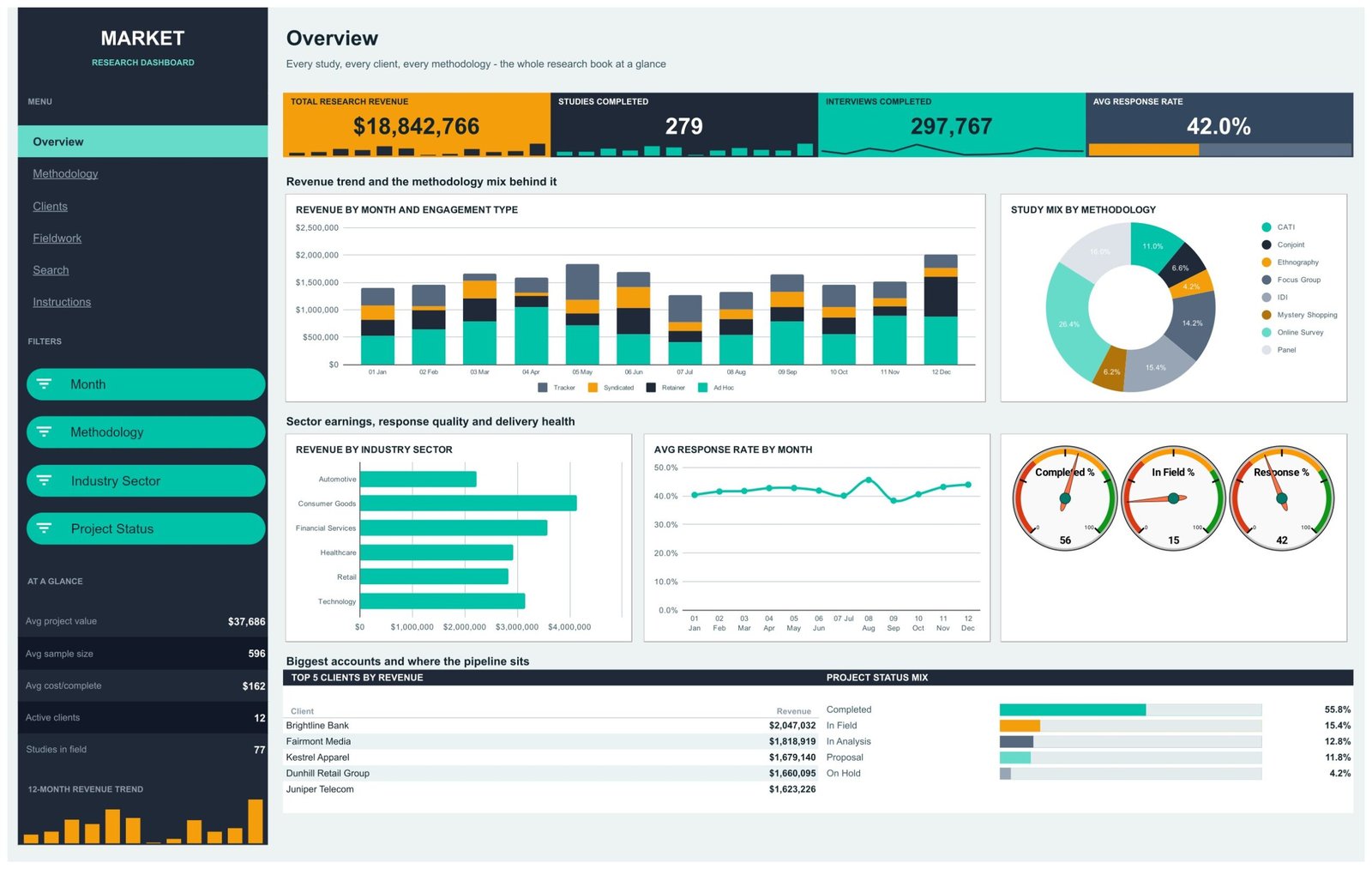Select the Fairmont Media client row
The image size is (1372, 869).
[x=551, y=741]
